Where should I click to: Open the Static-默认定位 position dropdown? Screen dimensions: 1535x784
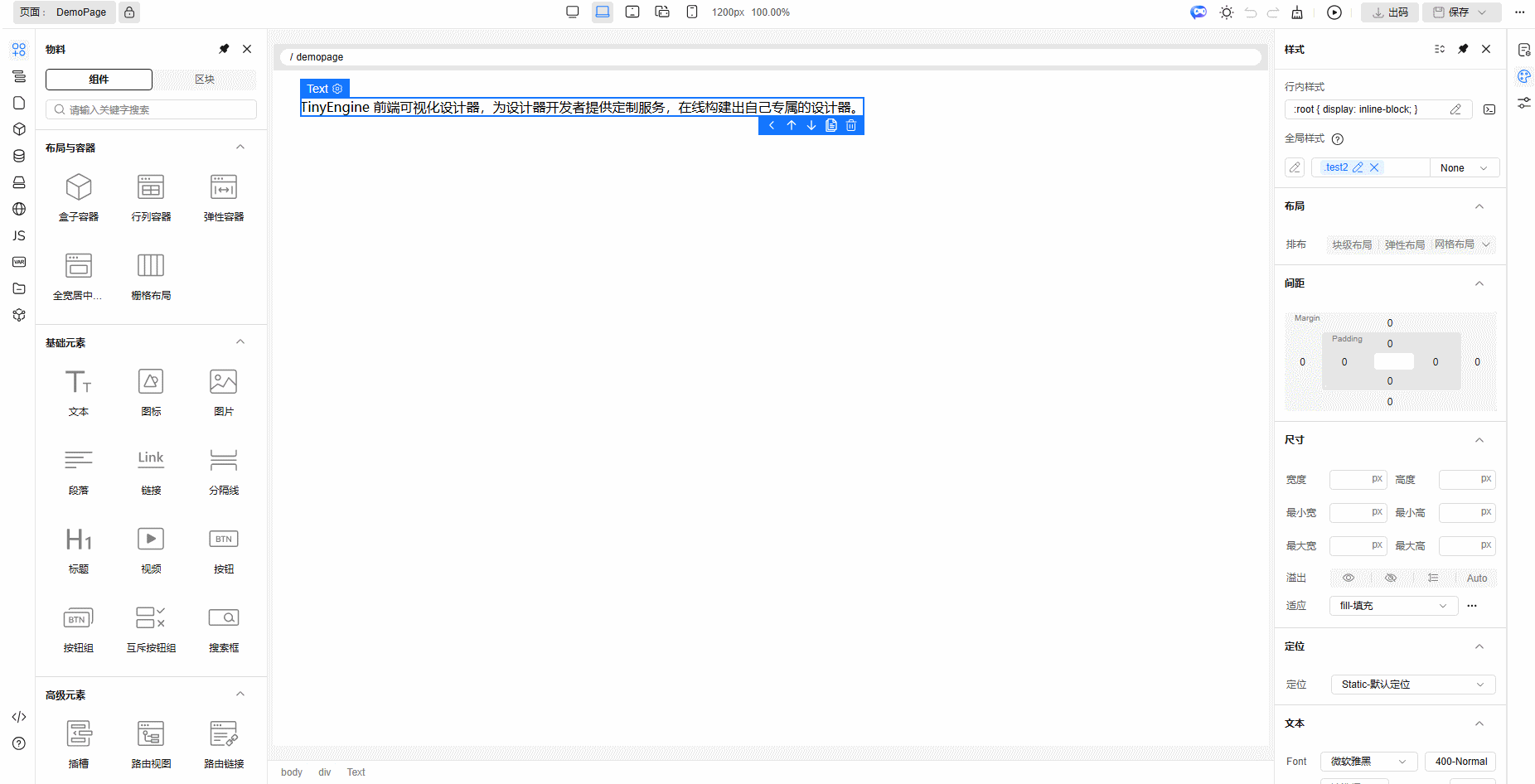1412,685
